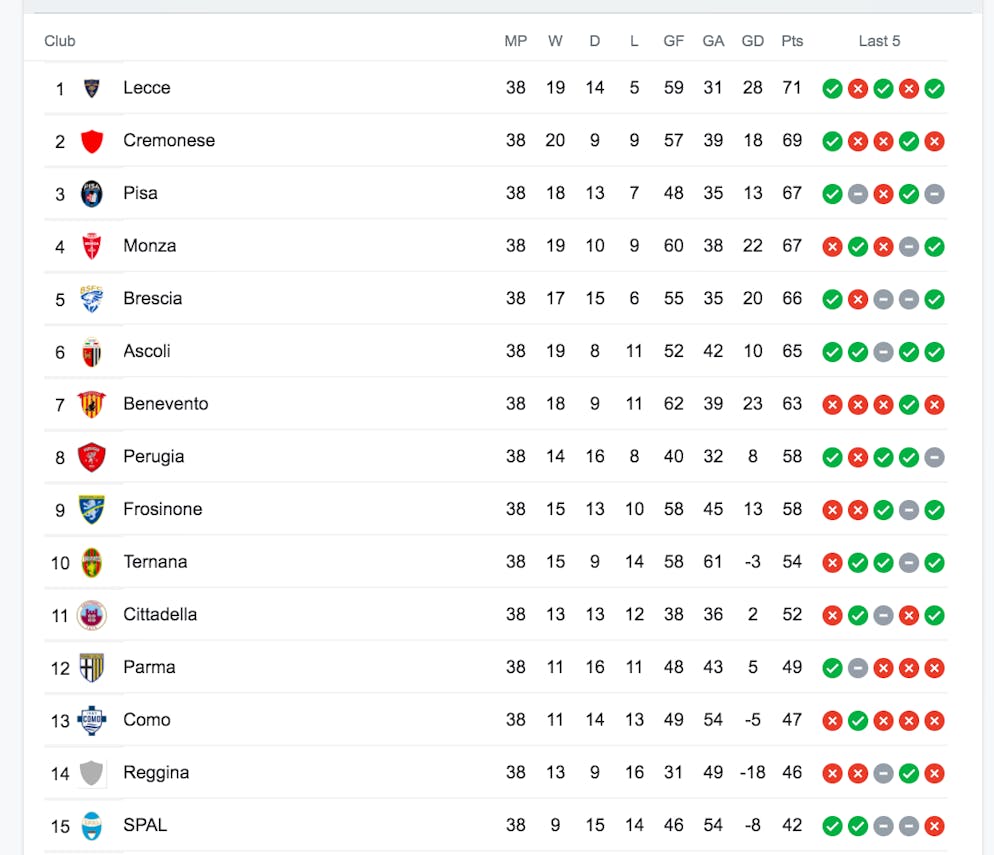Click the GD column header
This screenshot has height=855, width=994.
[x=753, y=41]
